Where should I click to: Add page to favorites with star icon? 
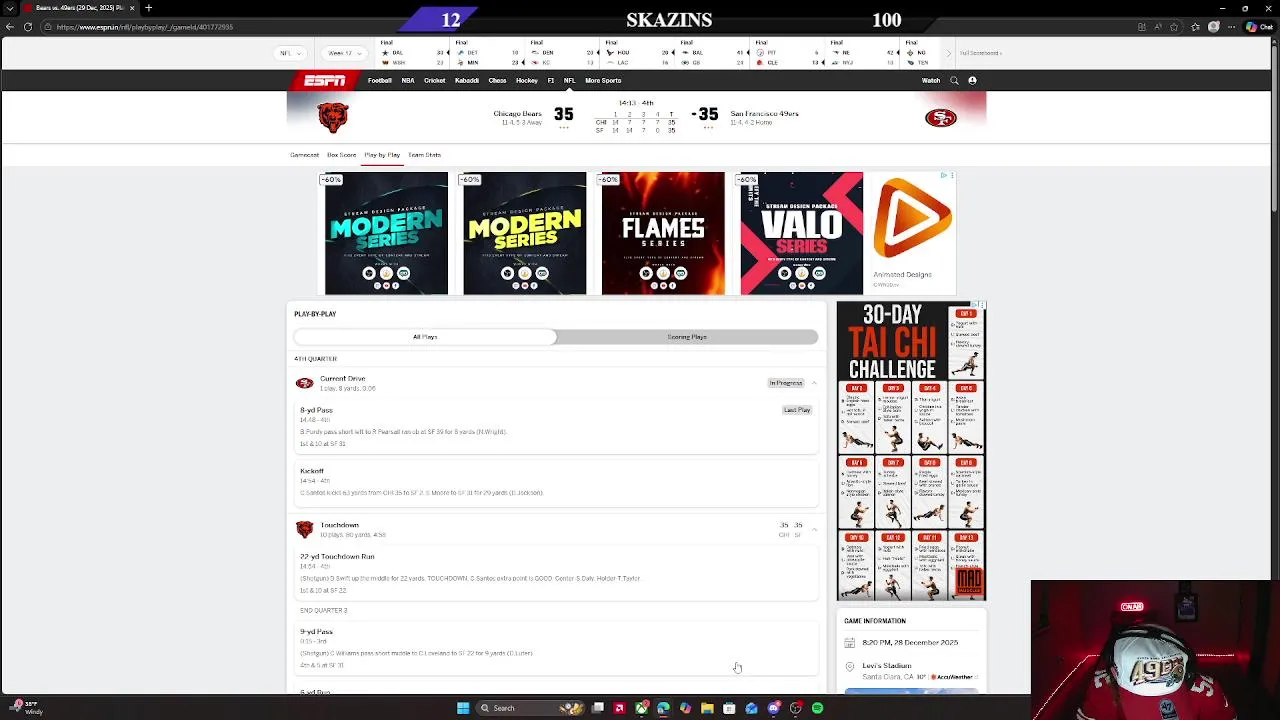1174,27
